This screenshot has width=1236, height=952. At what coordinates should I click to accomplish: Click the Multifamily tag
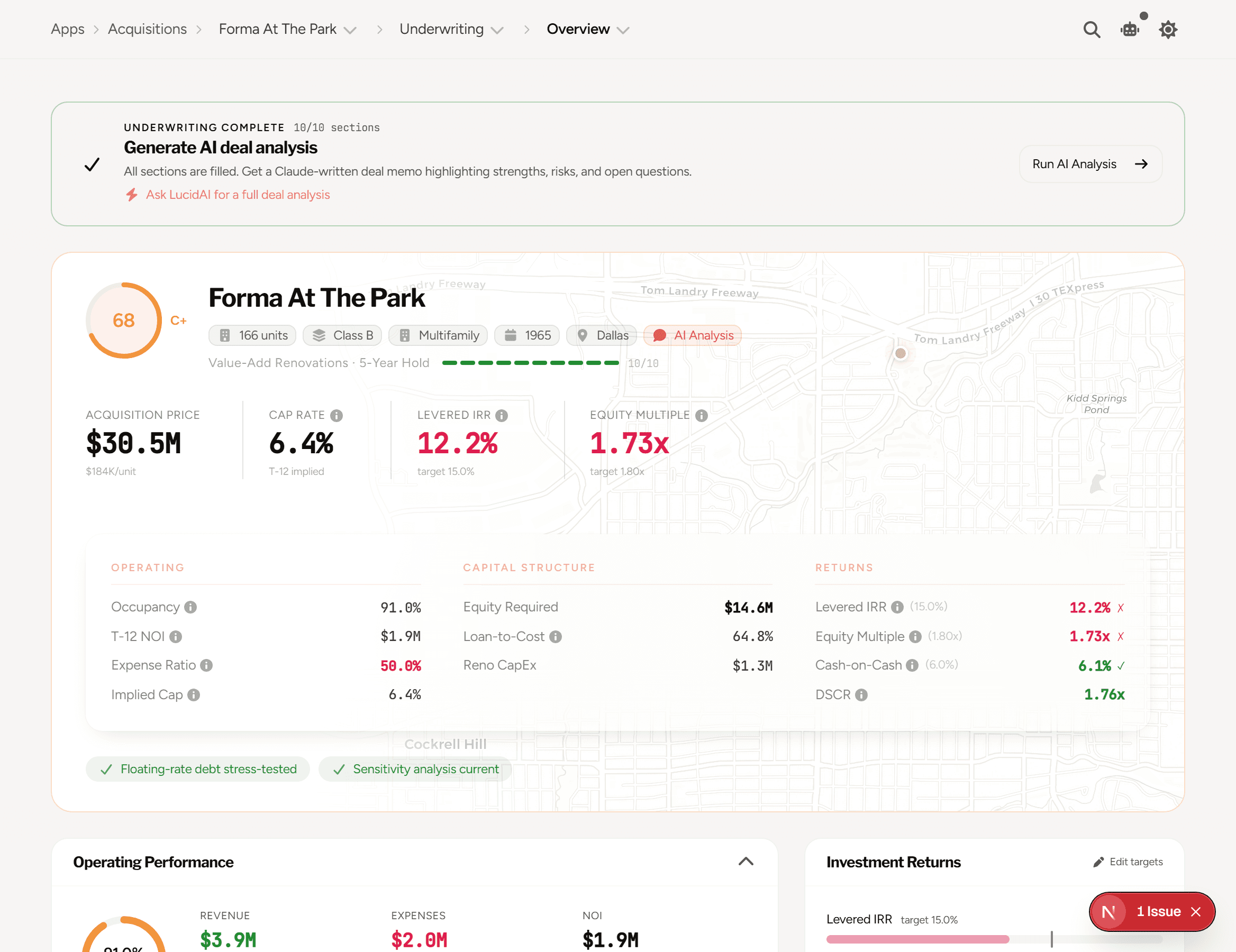click(438, 335)
